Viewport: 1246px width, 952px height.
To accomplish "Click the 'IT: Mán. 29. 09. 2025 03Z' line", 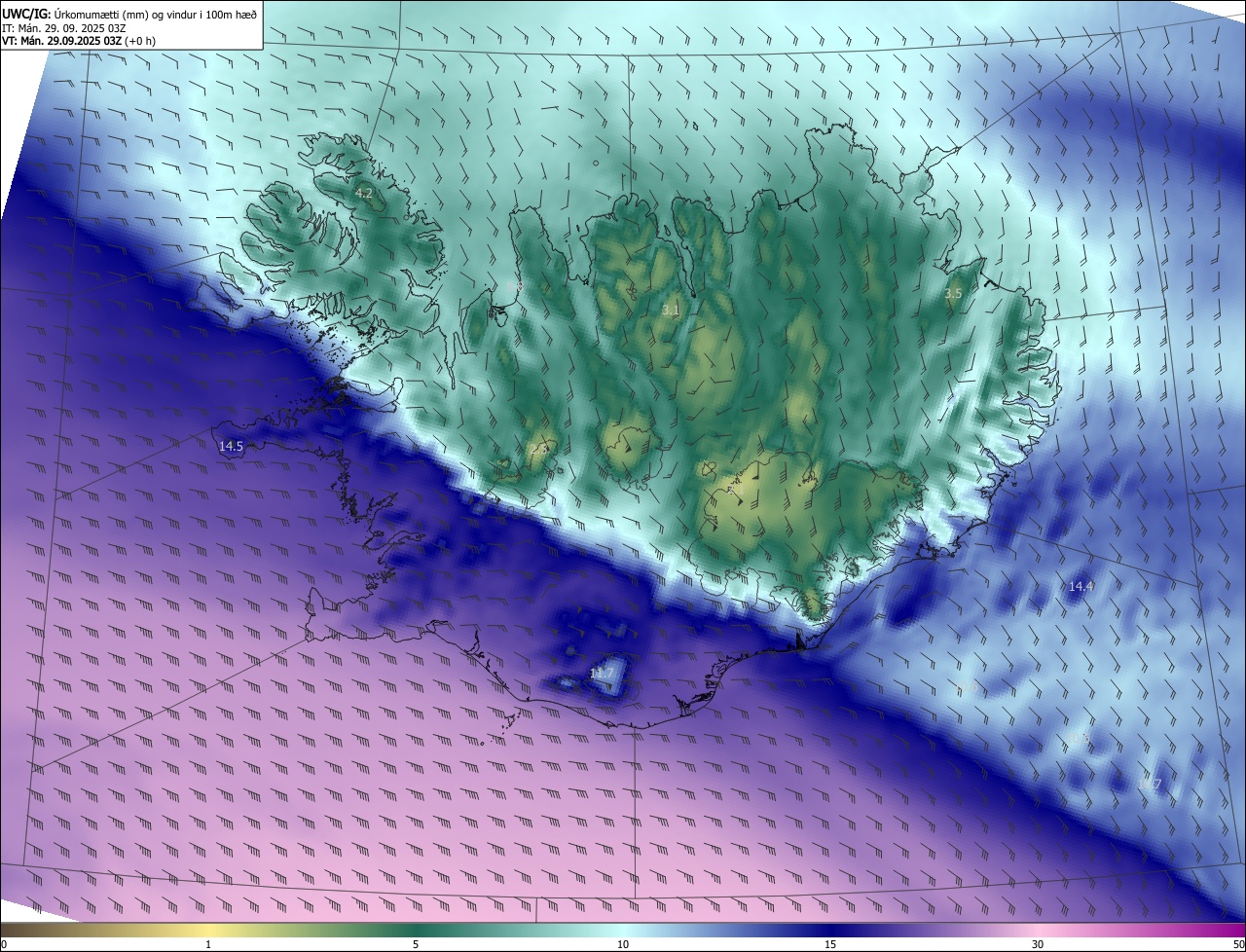I will point(63,27).
